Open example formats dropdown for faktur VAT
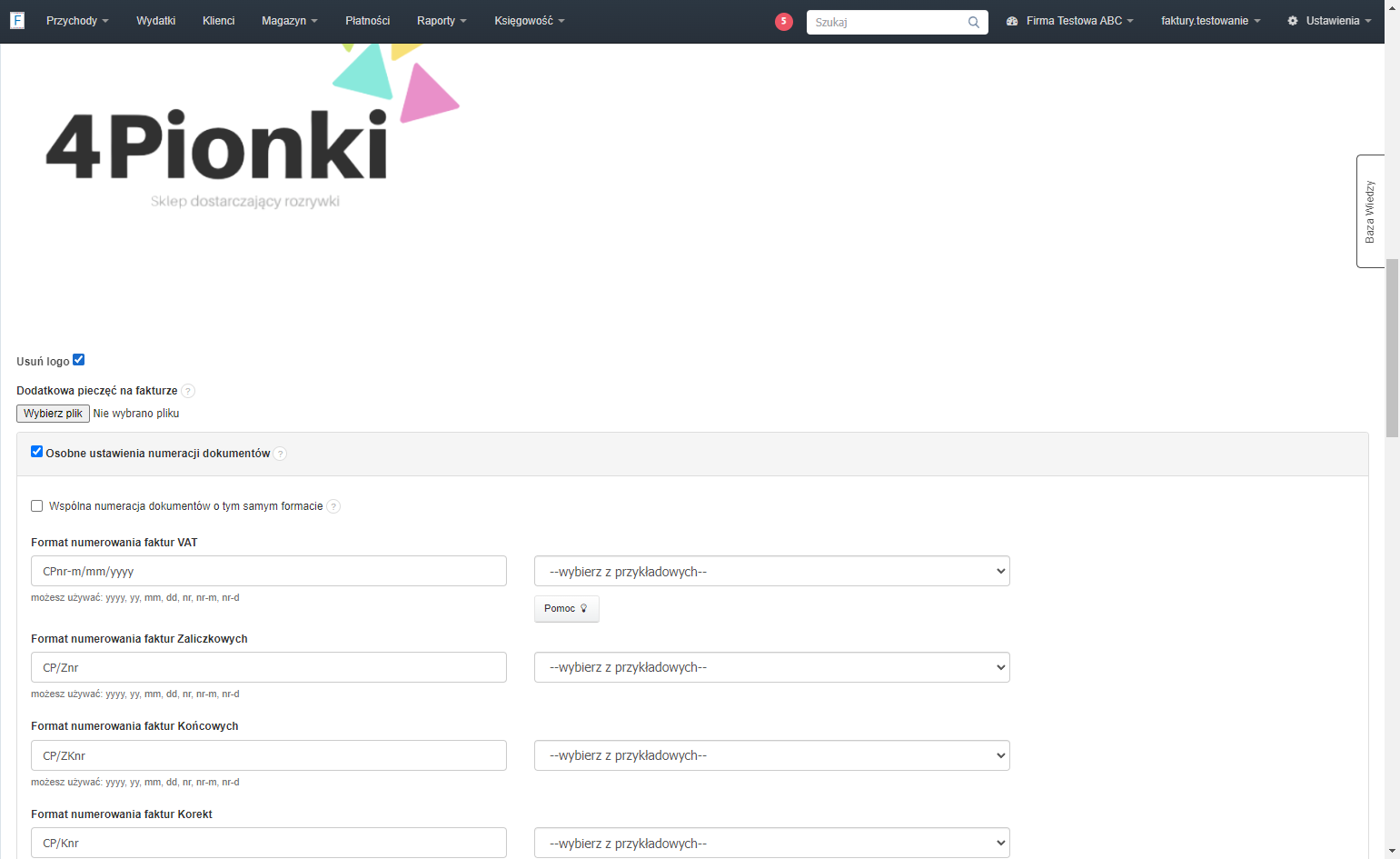1400x859 pixels. click(x=772, y=571)
